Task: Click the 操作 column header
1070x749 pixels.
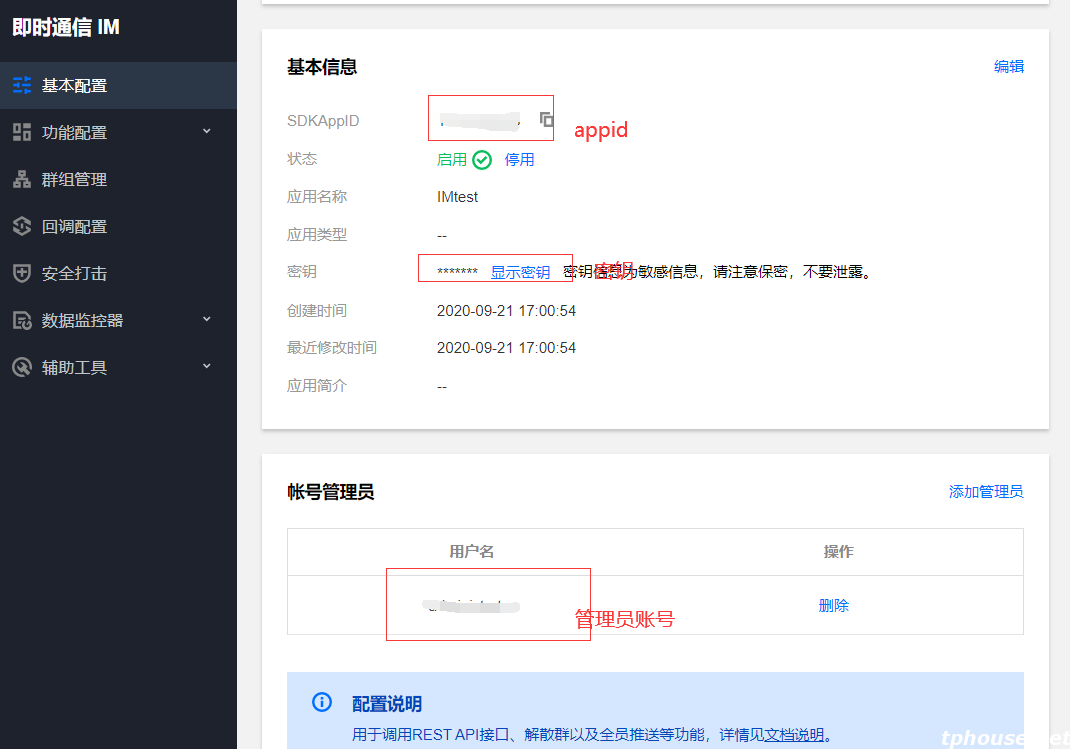Action: pyautogui.click(x=839, y=551)
